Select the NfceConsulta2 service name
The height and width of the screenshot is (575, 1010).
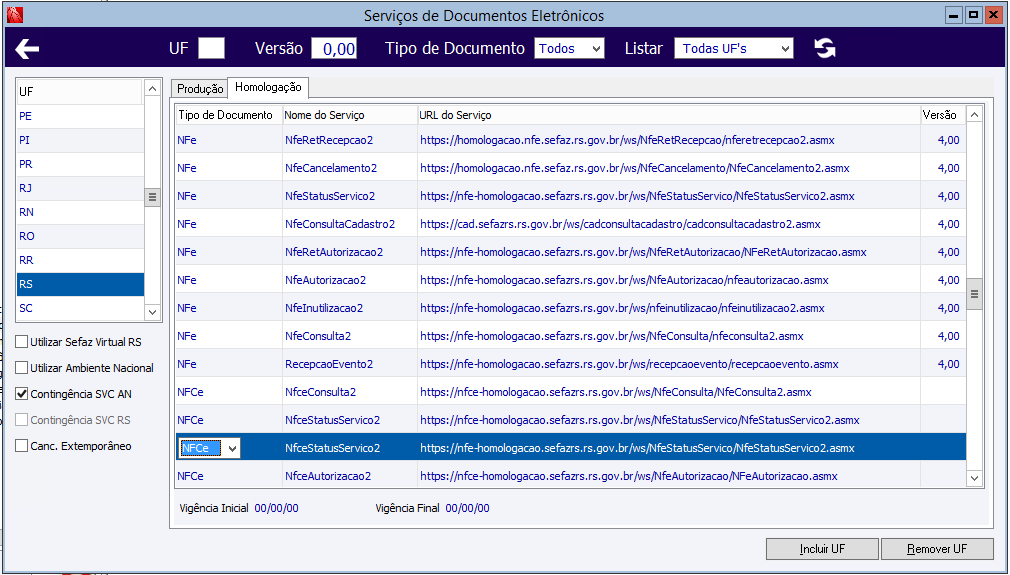pos(321,392)
